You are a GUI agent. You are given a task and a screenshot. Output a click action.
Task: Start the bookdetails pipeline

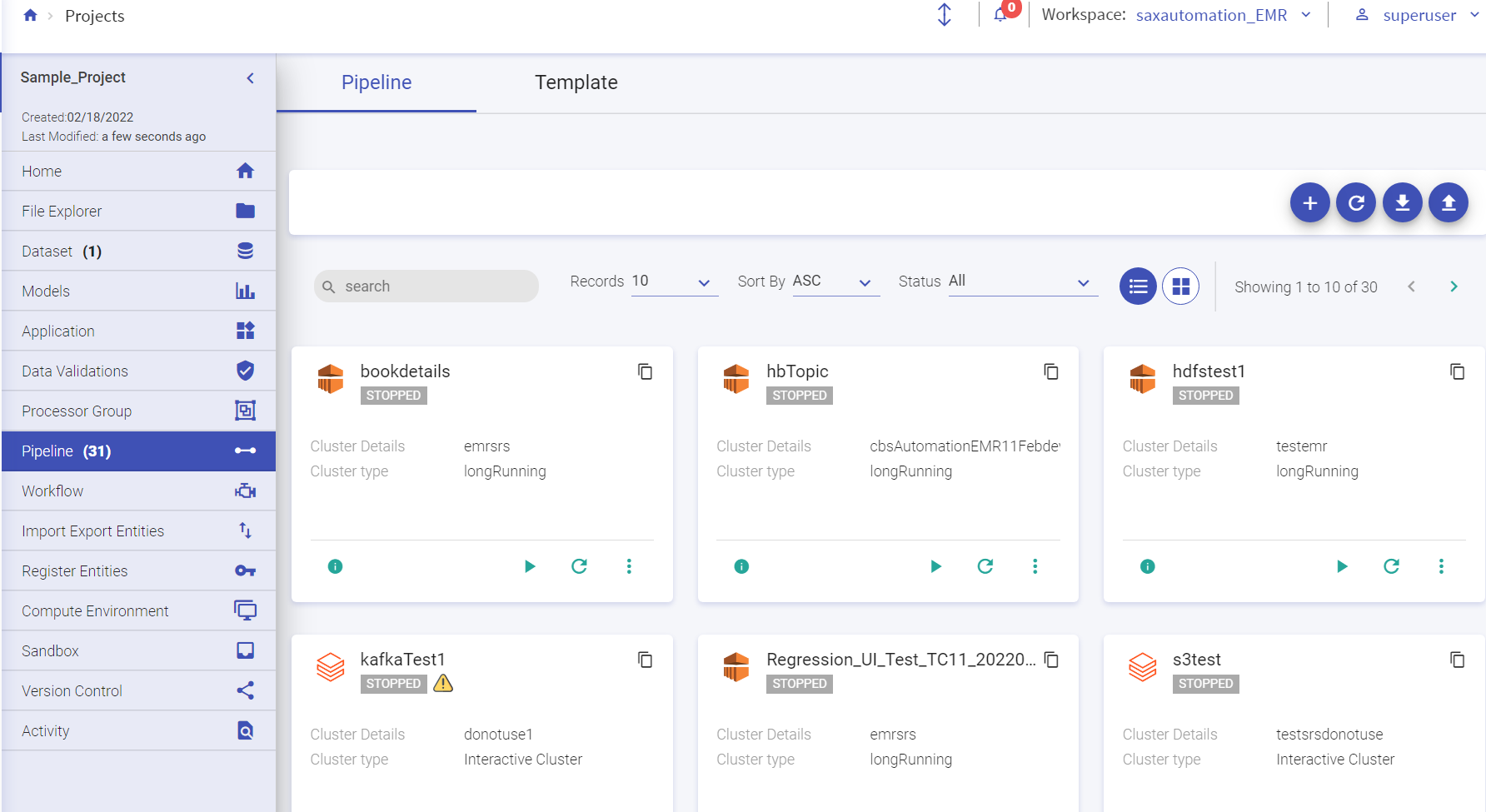pyautogui.click(x=530, y=566)
